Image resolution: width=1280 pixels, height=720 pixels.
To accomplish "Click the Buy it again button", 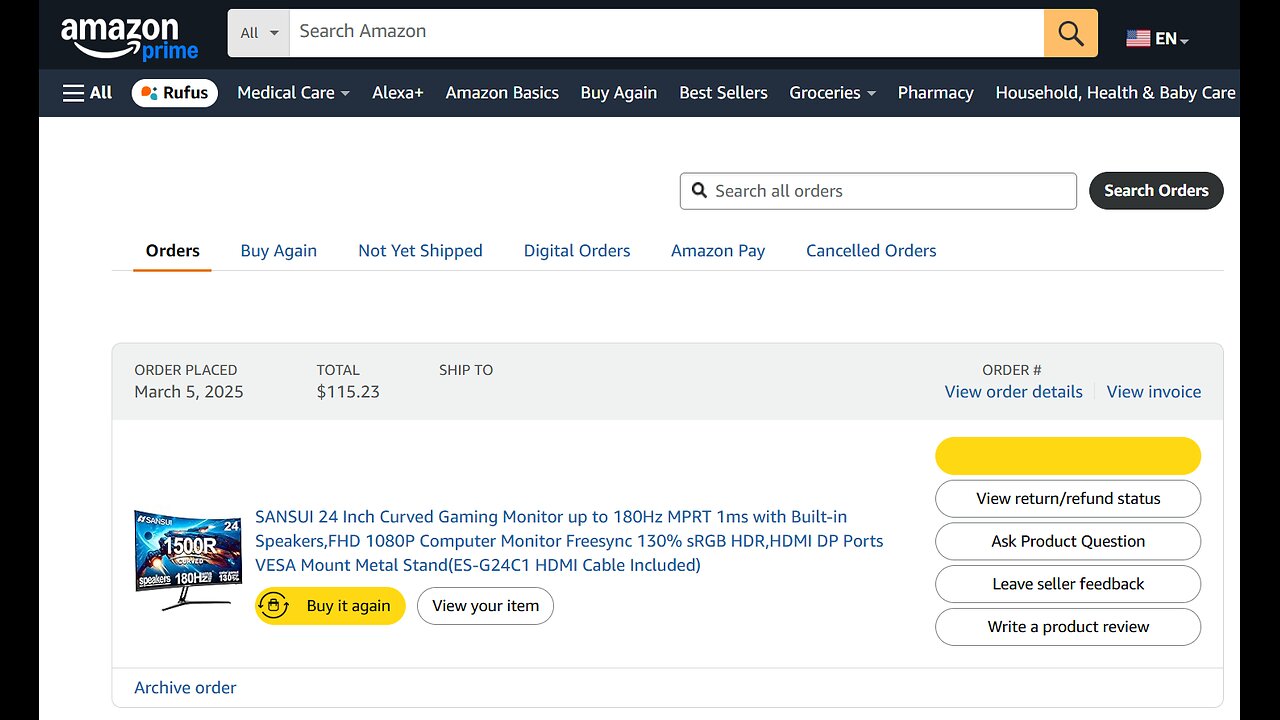I will (x=330, y=606).
